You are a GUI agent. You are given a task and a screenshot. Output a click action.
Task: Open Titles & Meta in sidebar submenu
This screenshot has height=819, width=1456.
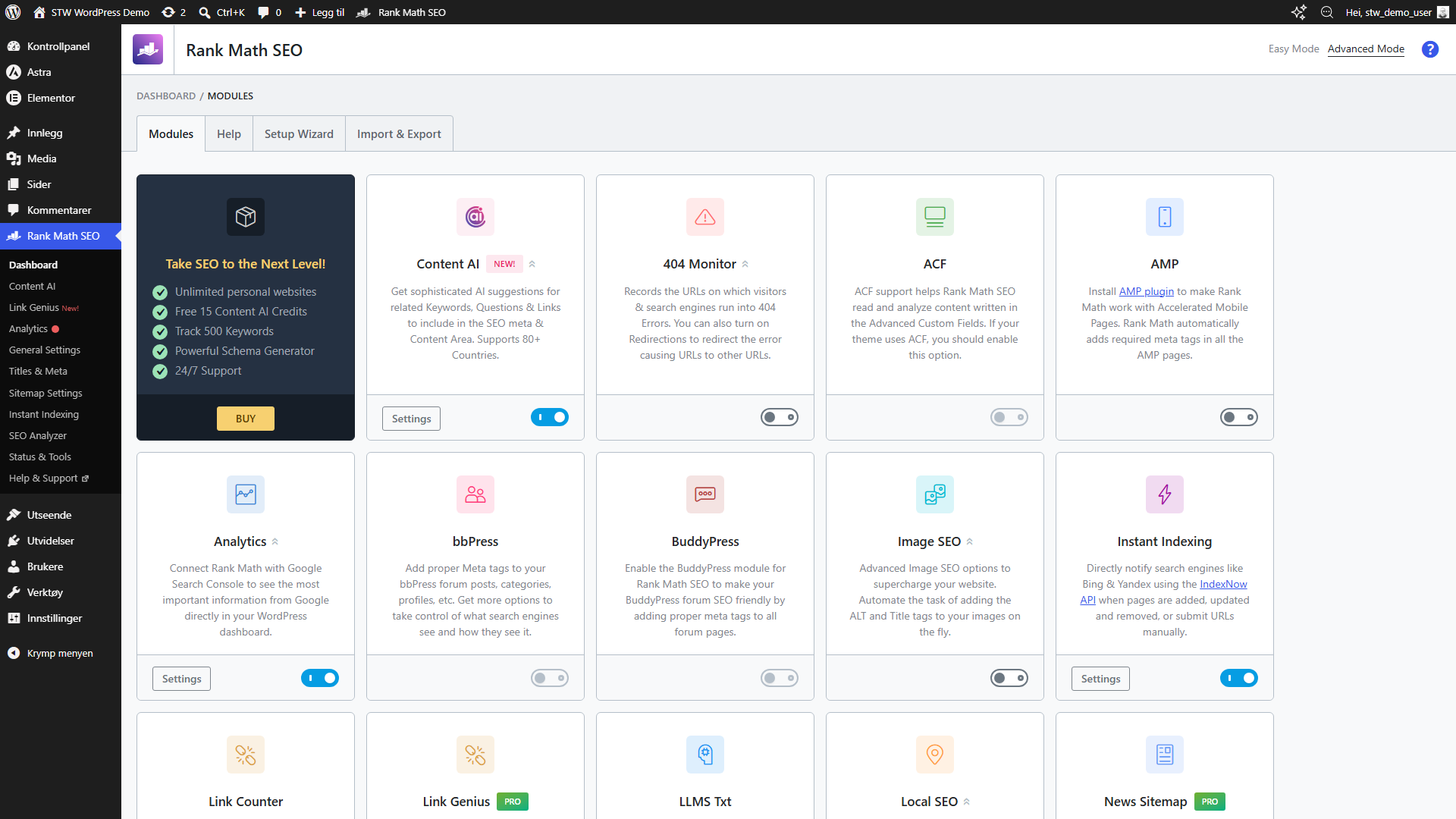(38, 371)
